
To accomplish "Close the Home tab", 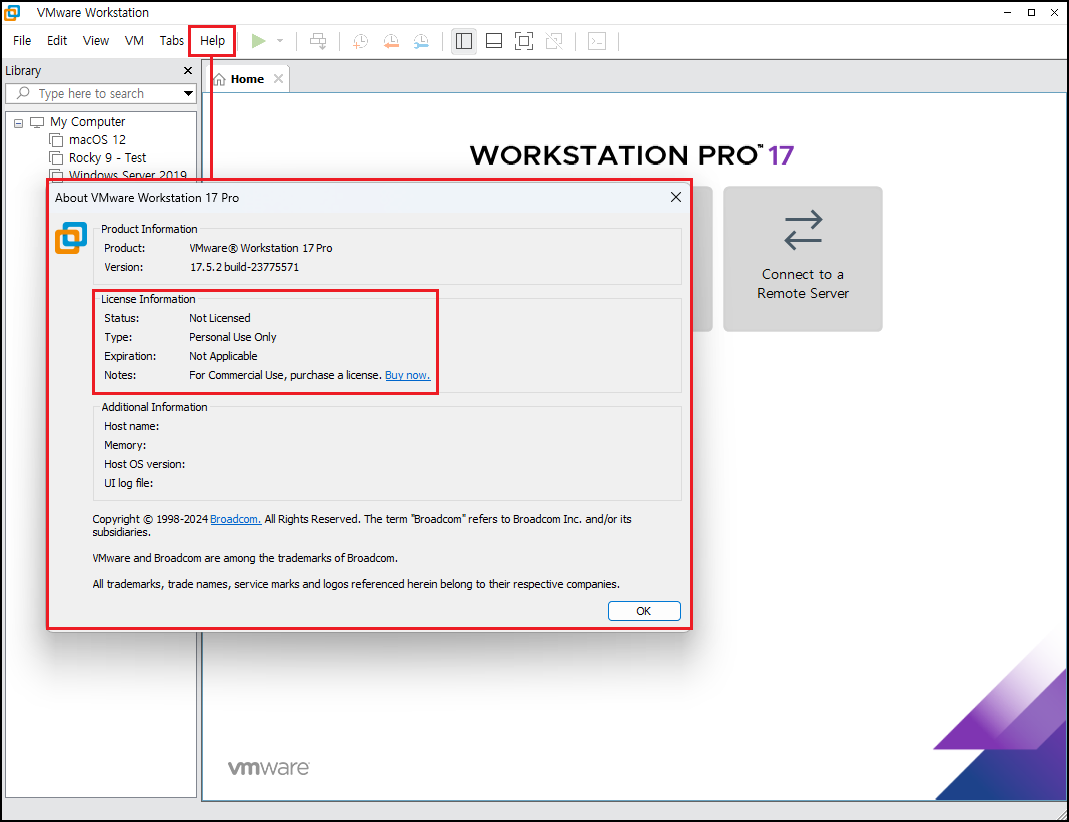I will pos(278,79).
